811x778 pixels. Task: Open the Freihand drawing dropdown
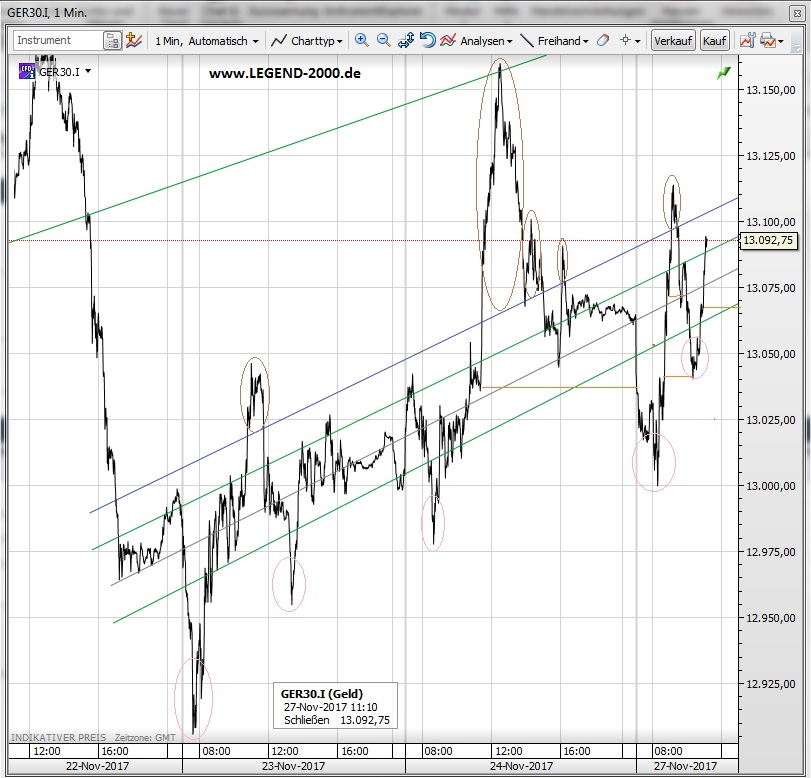[563, 41]
